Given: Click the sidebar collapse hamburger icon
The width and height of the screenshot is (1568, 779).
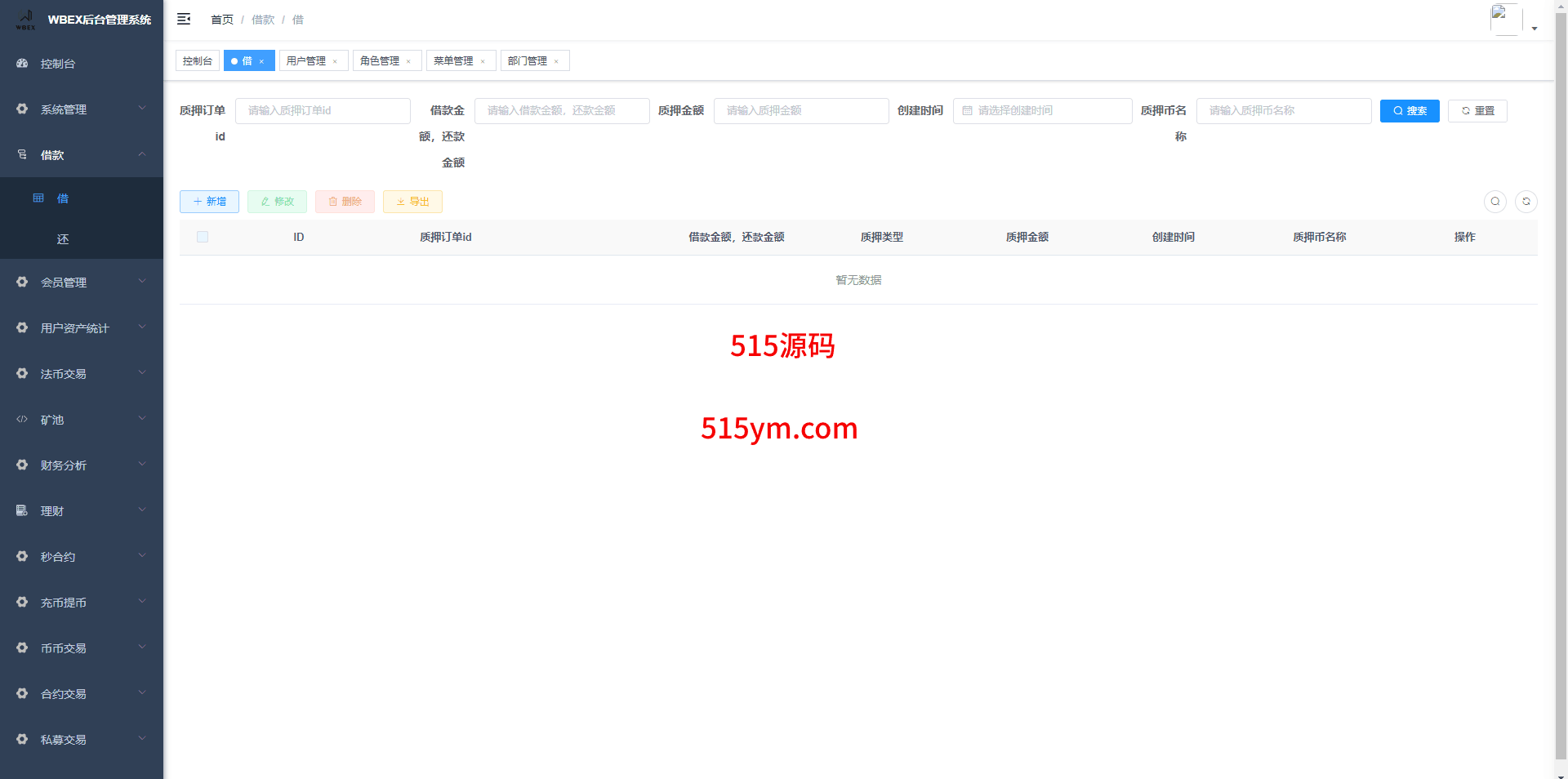Looking at the screenshot, I should tap(184, 19).
